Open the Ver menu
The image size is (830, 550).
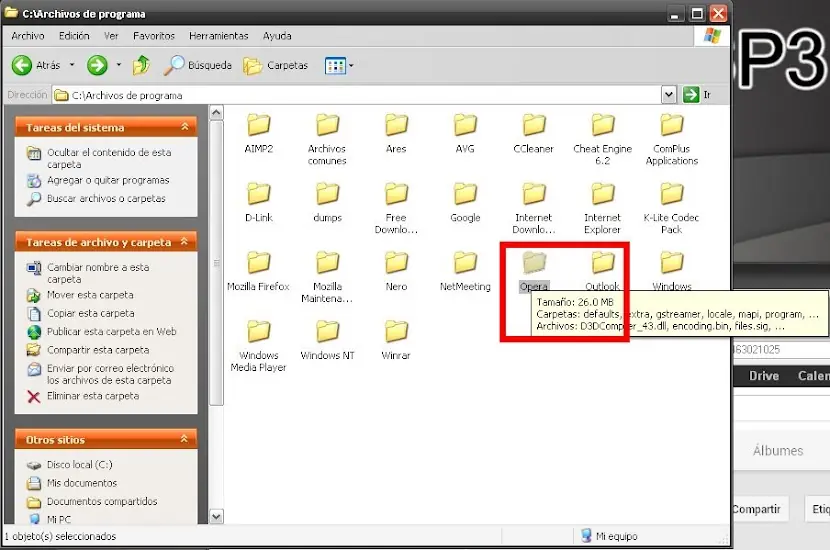(x=111, y=36)
